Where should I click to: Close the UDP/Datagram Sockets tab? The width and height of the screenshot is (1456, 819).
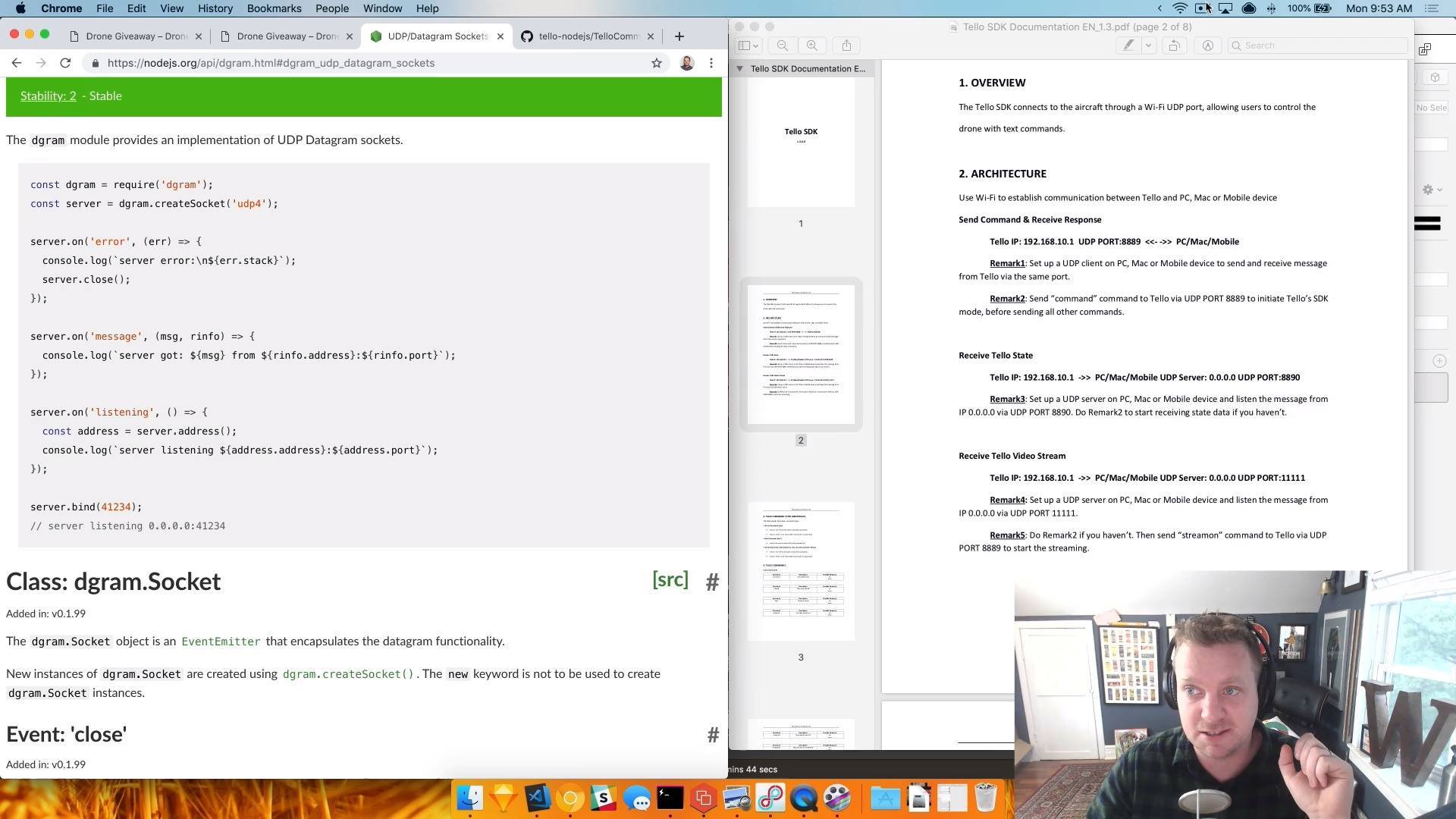pyautogui.click(x=500, y=36)
